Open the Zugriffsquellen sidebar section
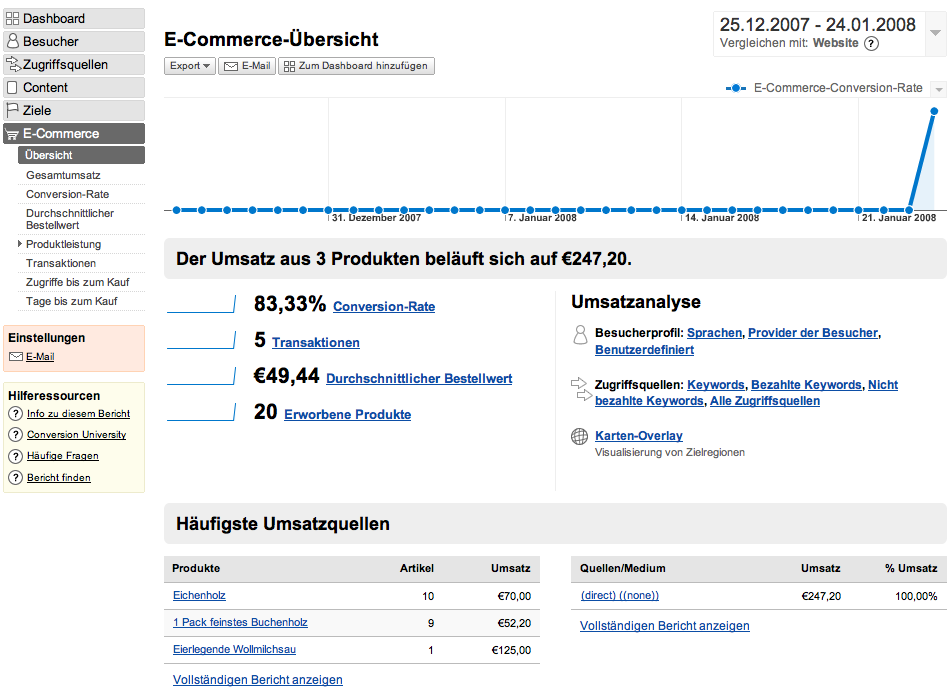The height and width of the screenshot is (700, 951). (x=74, y=65)
